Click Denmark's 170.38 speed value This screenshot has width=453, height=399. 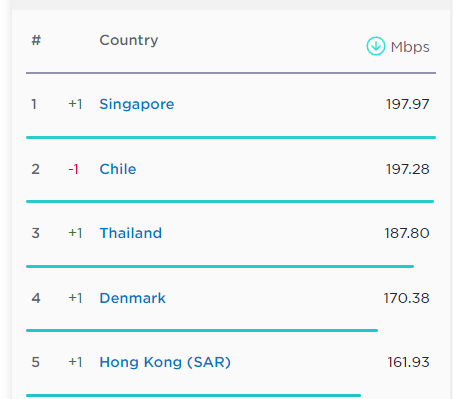[x=406, y=298]
